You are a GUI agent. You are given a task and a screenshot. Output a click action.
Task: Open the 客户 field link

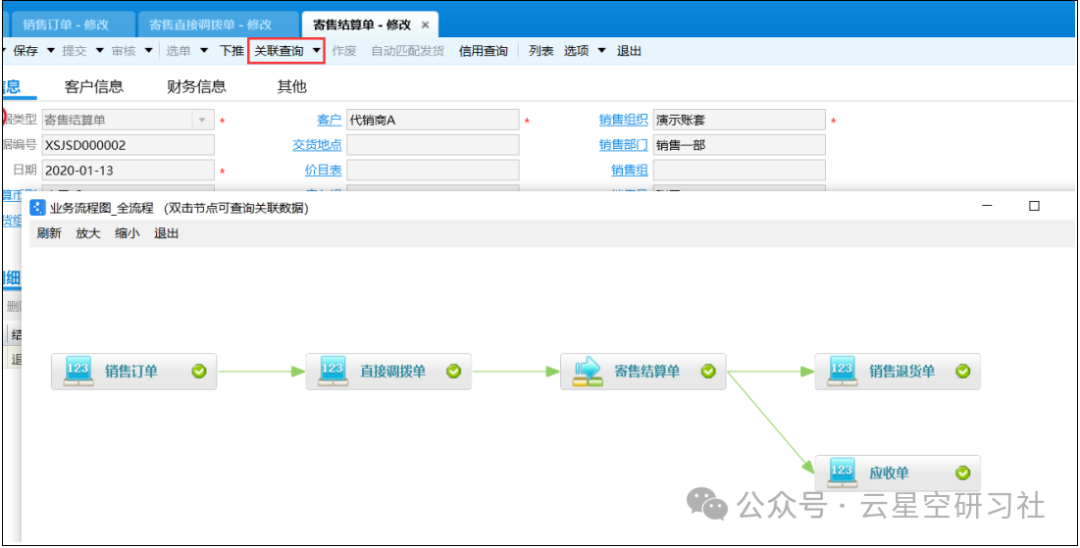[329, 120]
